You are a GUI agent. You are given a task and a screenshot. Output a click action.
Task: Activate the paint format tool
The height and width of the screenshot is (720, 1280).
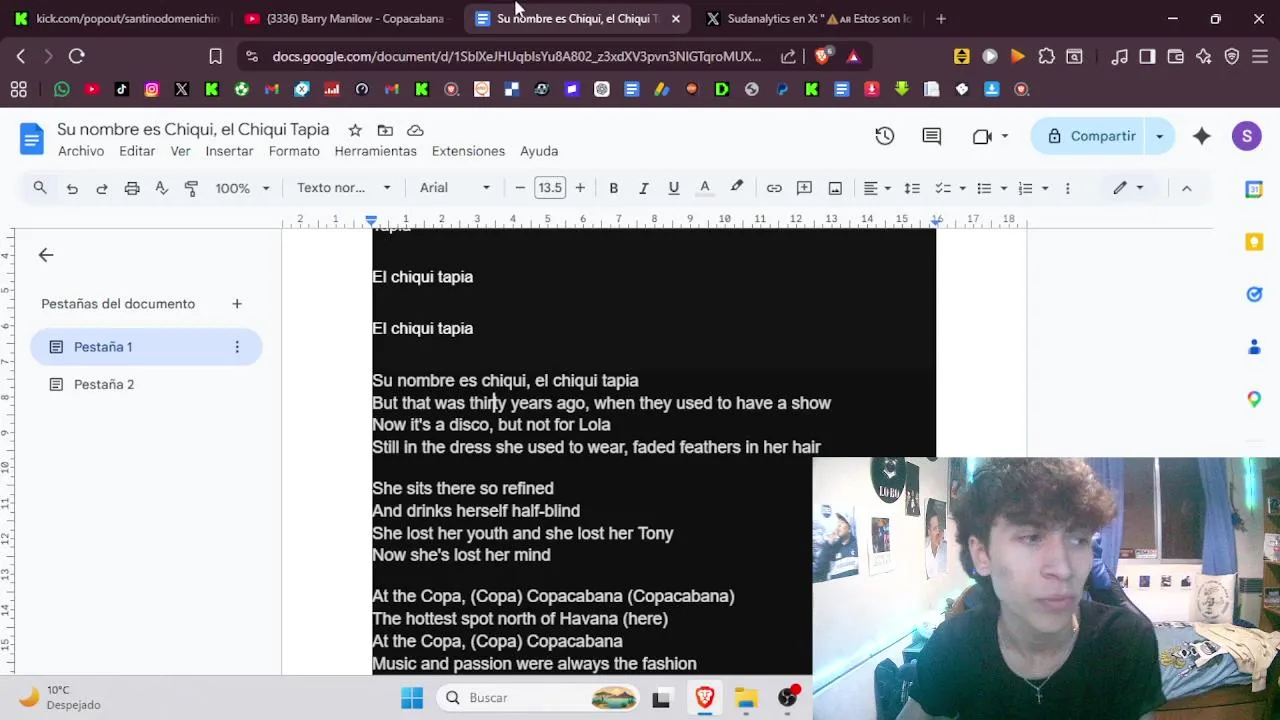click(192, 188)
